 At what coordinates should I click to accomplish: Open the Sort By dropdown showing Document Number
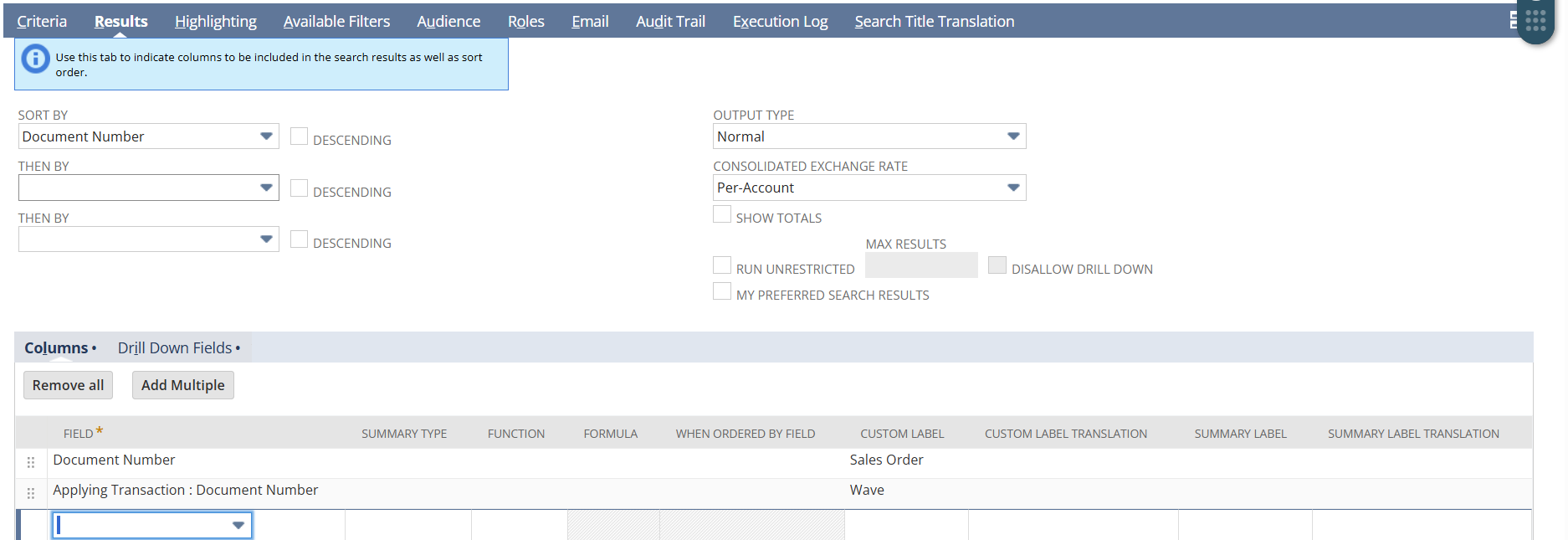(x=148, y=136)
